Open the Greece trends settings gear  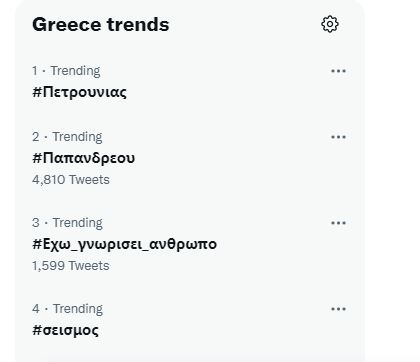pyautogui.click(x=330, y=24)
